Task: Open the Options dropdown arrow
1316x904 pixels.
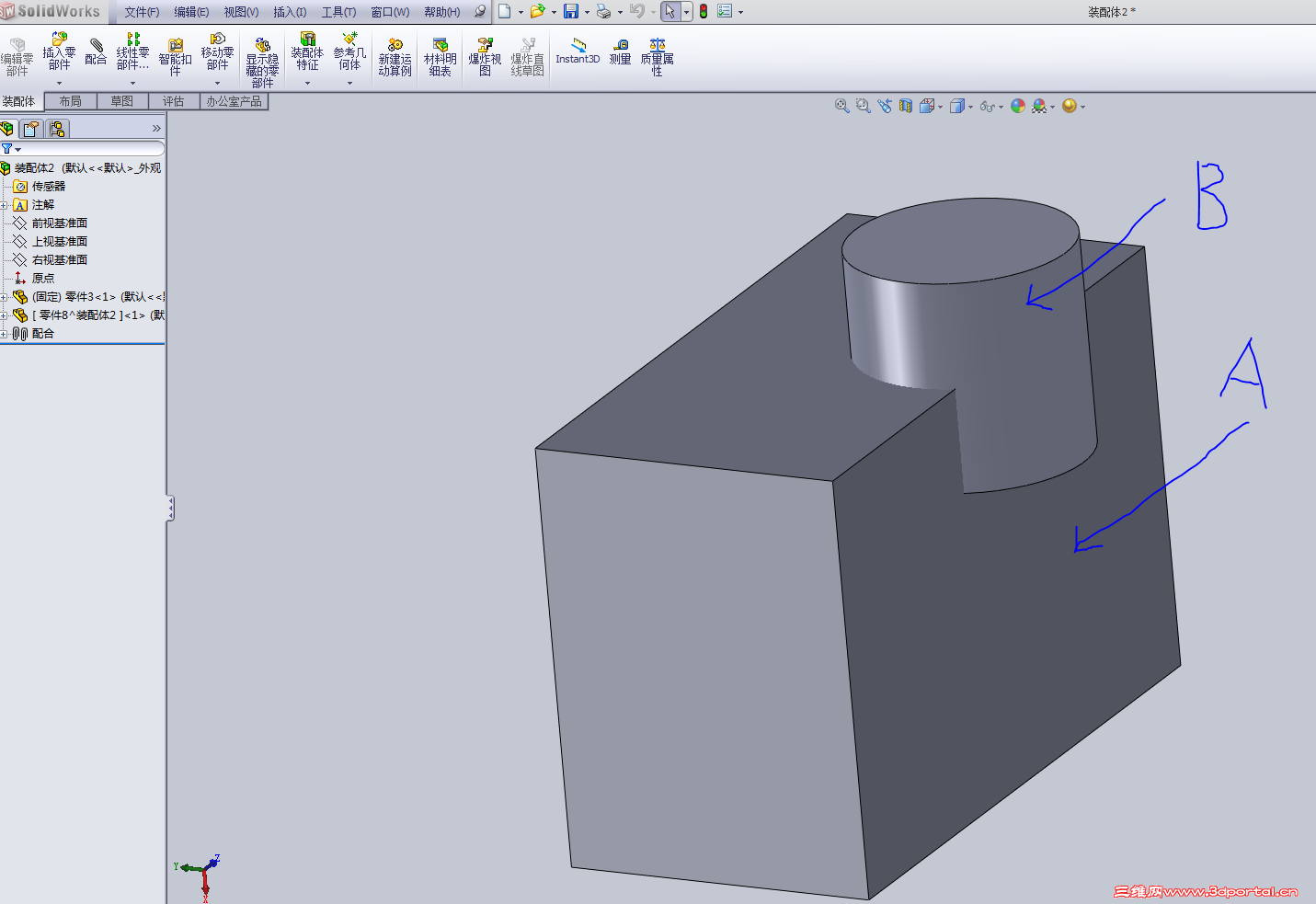Action: [740, 12]
